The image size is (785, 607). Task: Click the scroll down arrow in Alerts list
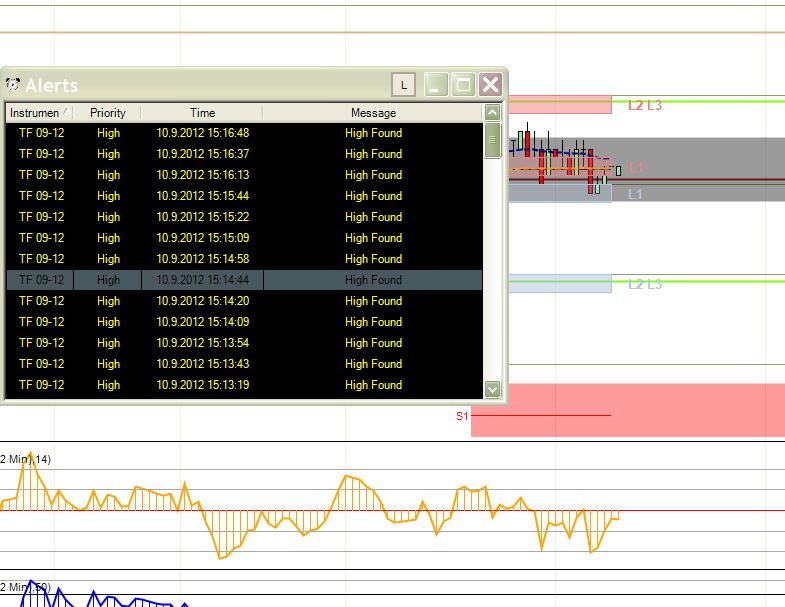[492, 389]
